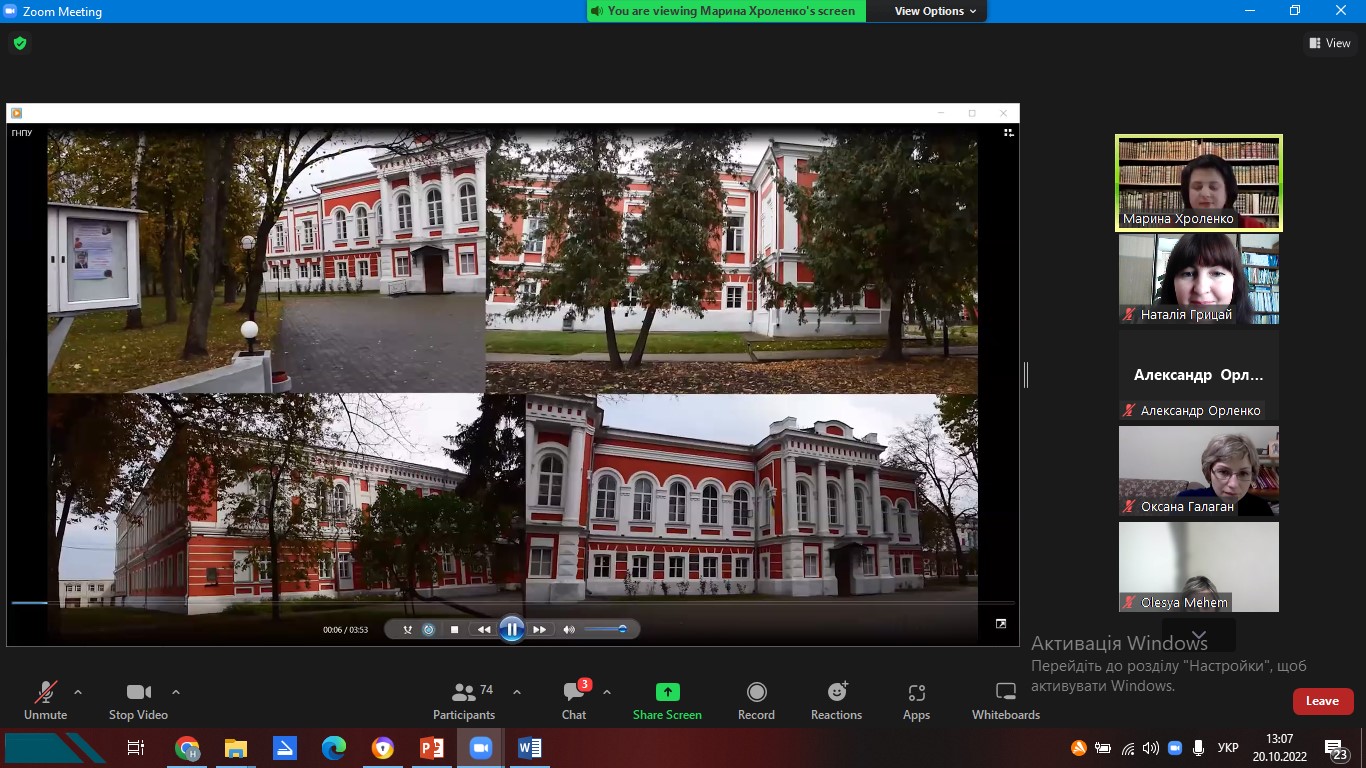Screen dimensions: 1366x768
Task: Open Word from the taskbar
Action: (x=530, y=748)
